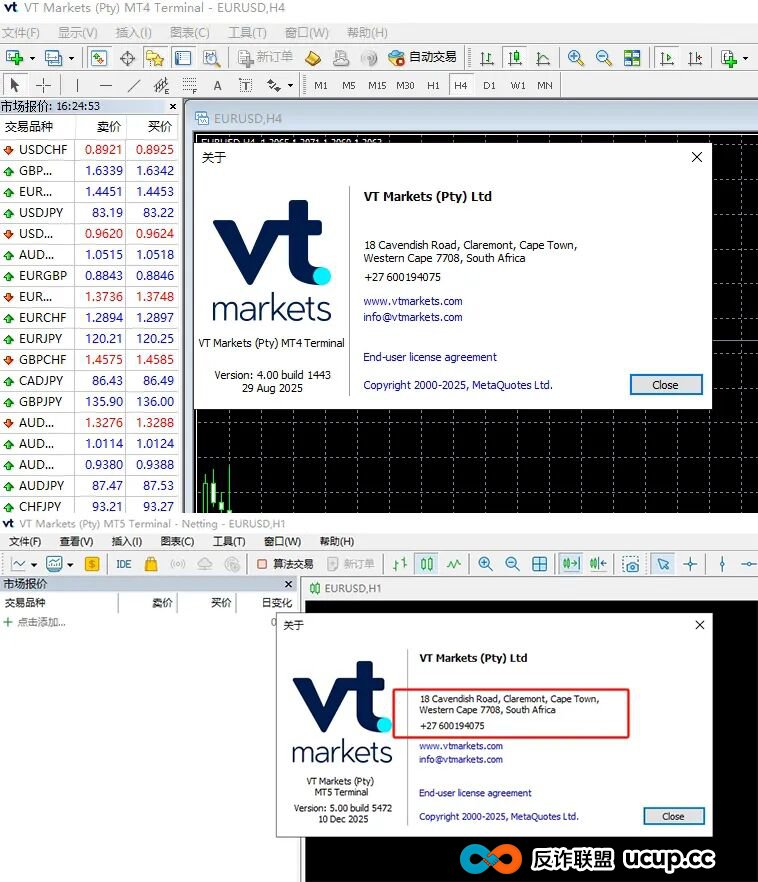The height and width of the screenshot is (882, 758).
Task: Click the crosshair tool in MT4 toolbar
Action: click(x=43, y=85)
